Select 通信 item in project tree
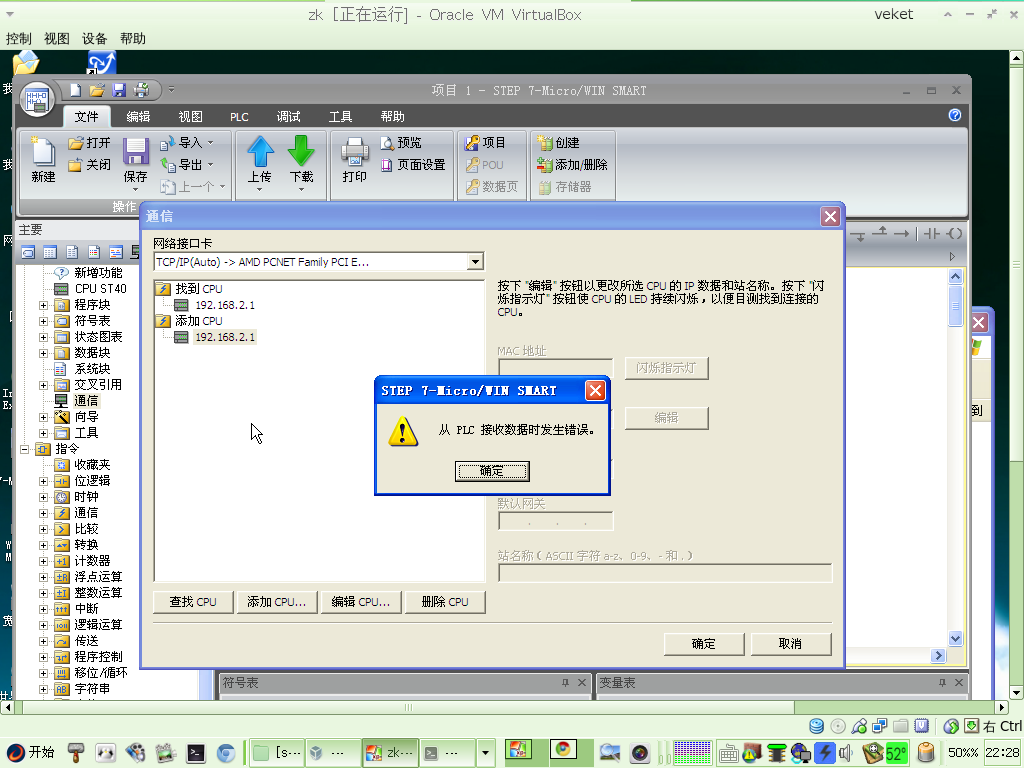The image size is (1024, 768). point(86,400)
